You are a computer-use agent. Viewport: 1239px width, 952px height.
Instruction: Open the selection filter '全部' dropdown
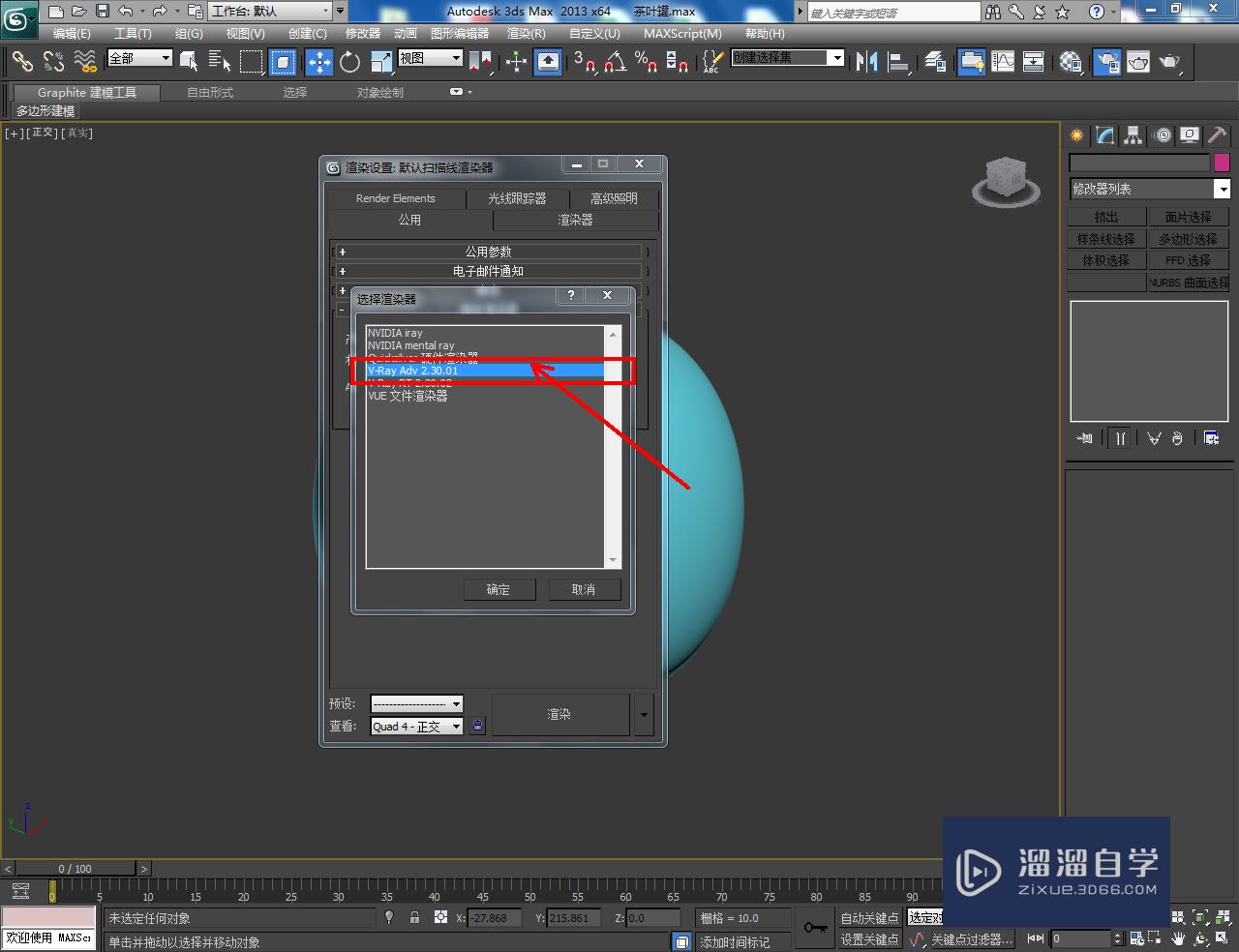pyautogui.click(x=139, y=58)
